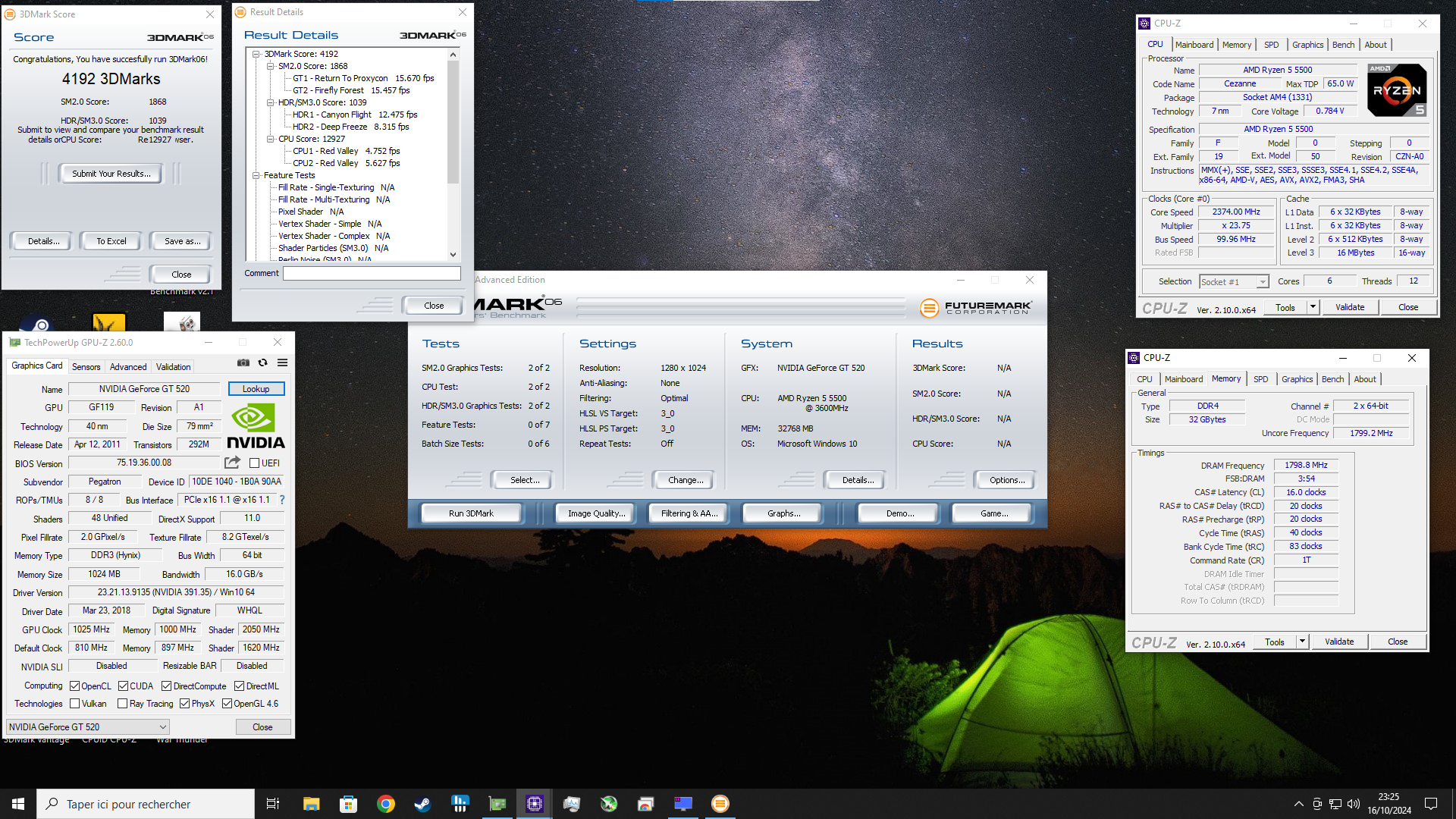1456x819 pixels.
Task: Click the CPU-Z taskbar icon
Action: click(534, 804)
